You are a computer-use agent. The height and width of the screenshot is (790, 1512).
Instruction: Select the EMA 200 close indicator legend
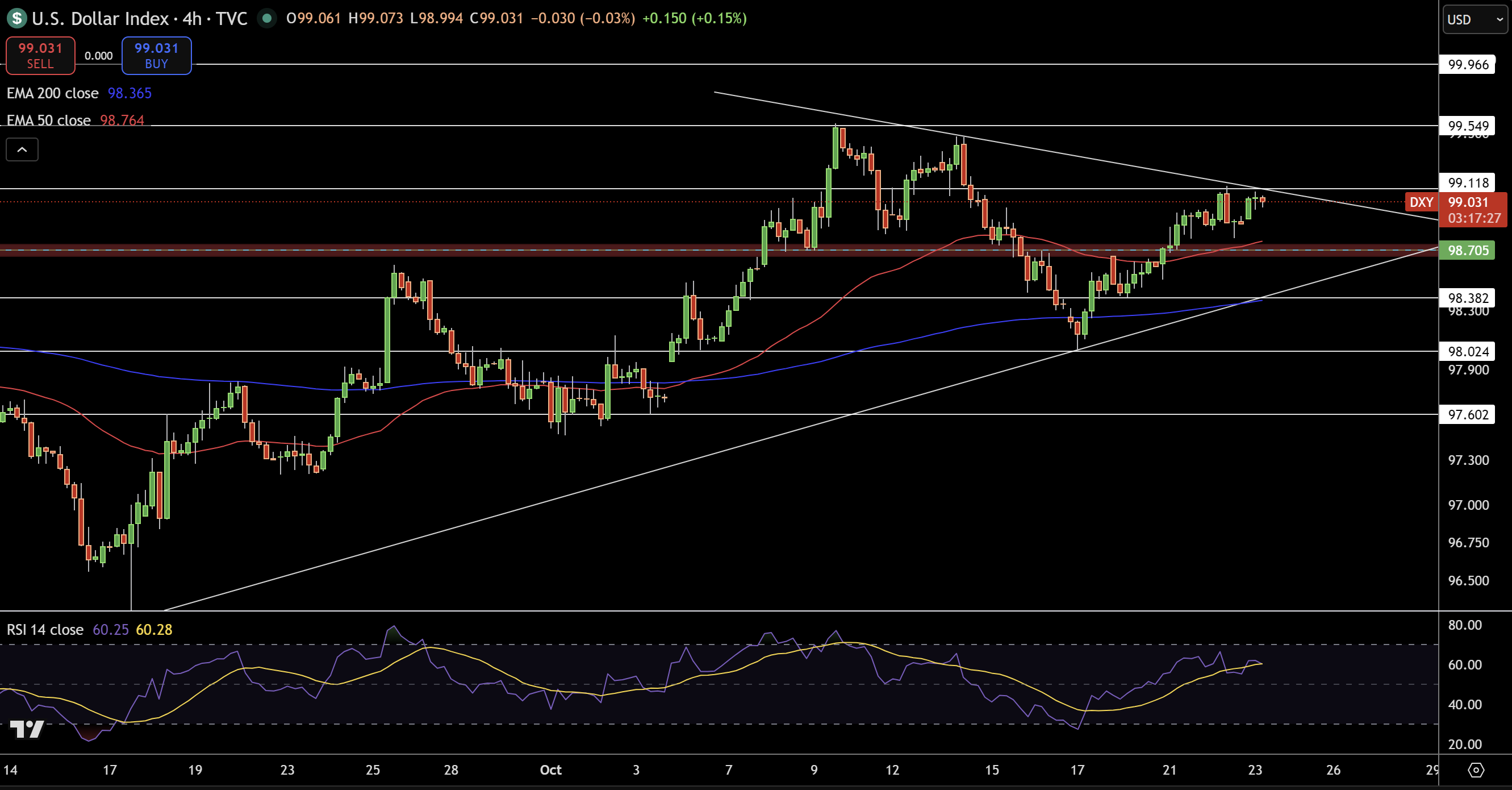(x=53, y=93)
